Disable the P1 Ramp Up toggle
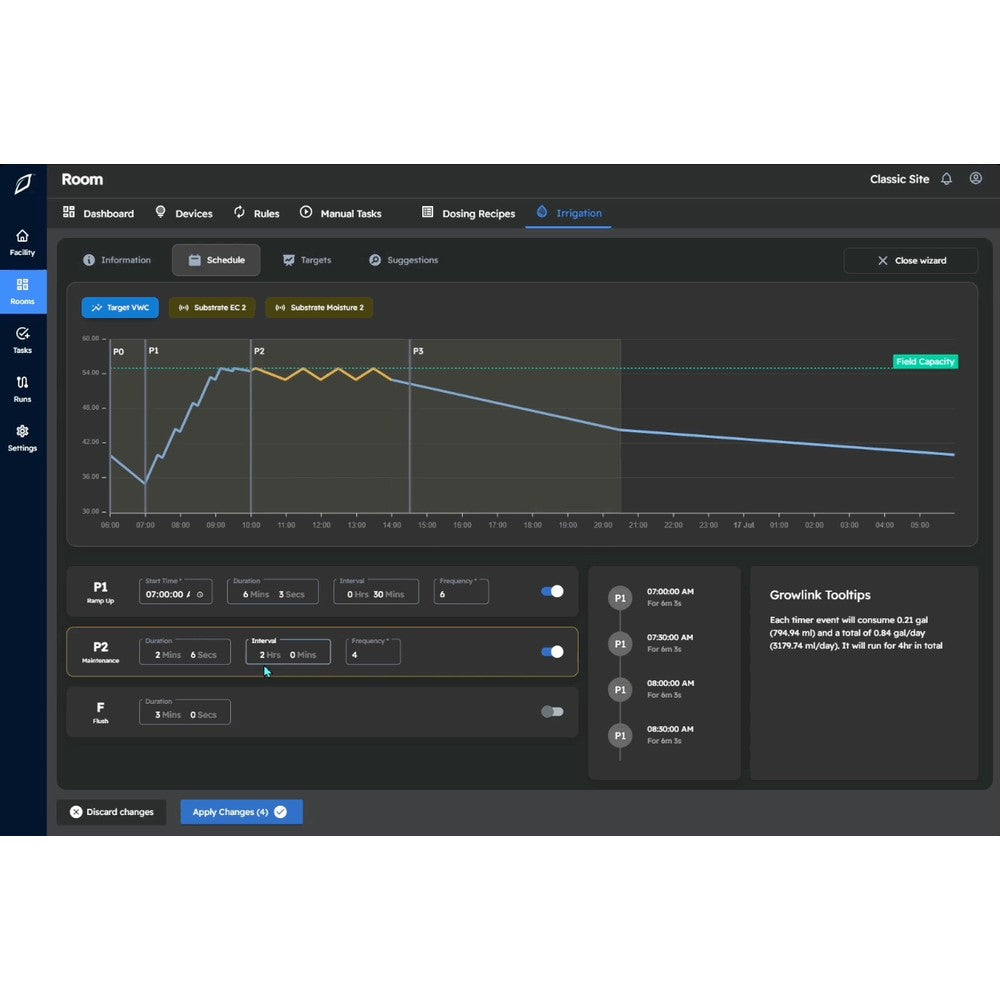Screen dimensions: 1000x1000 [x=552, y=591]
